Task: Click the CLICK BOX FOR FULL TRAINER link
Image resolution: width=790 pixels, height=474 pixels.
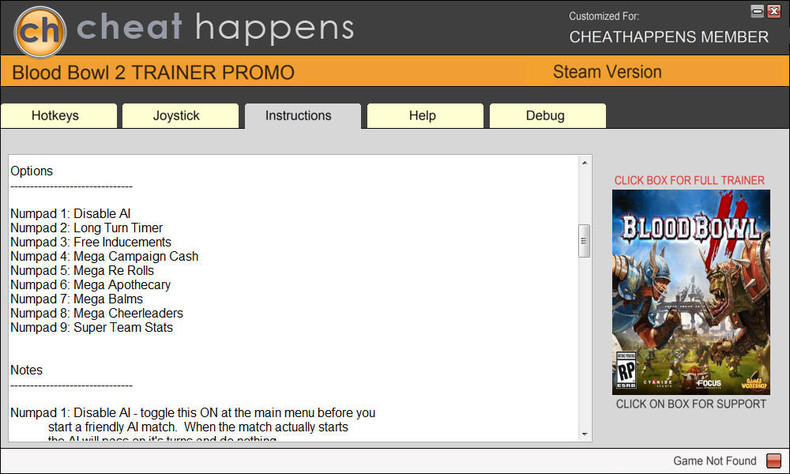Action: click(x=689, y=180)
